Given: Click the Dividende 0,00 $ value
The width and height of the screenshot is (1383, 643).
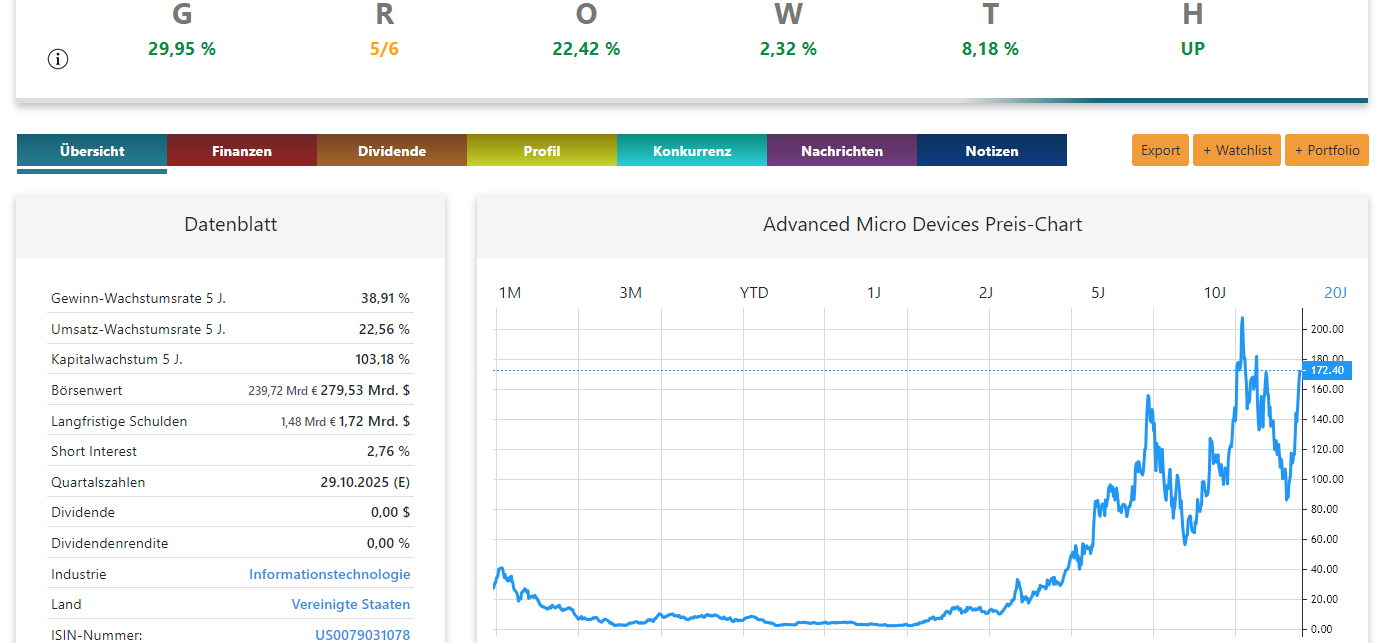Looking at the screenshot, I should 390,512.
